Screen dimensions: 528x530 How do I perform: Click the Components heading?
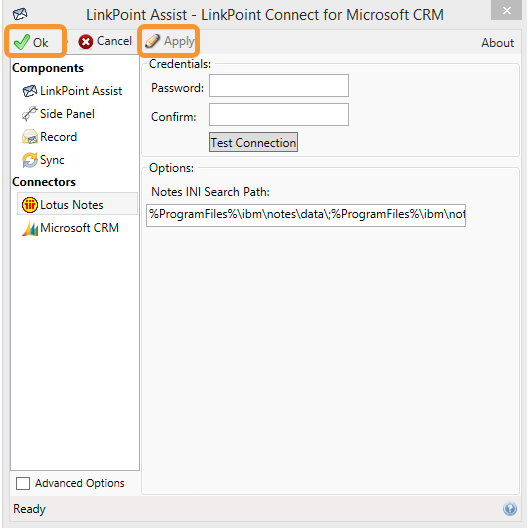point(48,68)
